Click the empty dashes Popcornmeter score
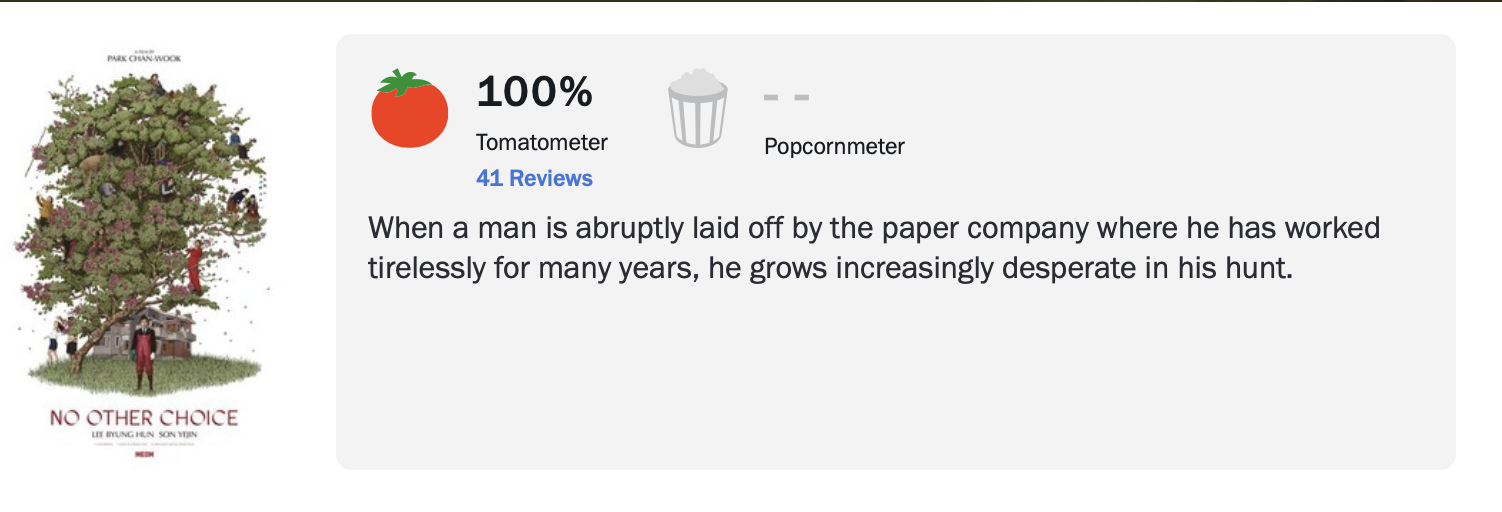Viewport: 1502px width, 512px height. click(x=785, y=98)
